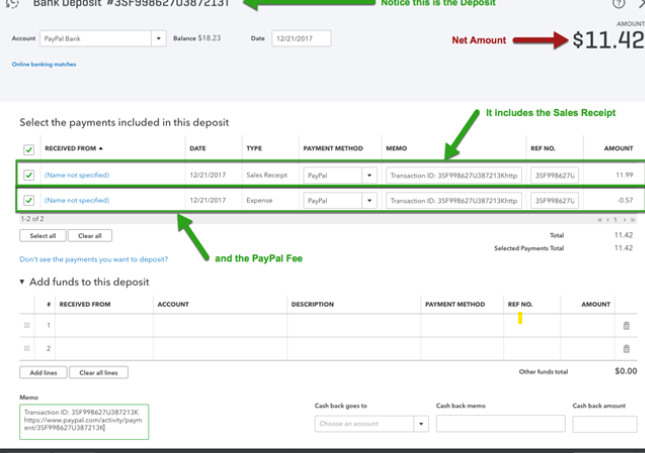Click the Ref No field of Sales Receipt row
The image size is (645, 453).
[x=555, y=175]
